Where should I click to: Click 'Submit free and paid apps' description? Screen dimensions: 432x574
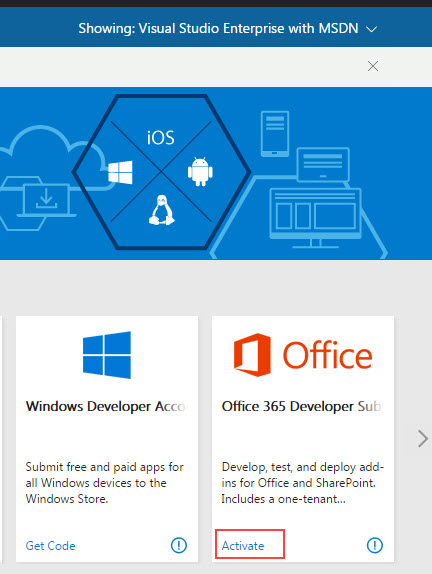click(104, 483)
